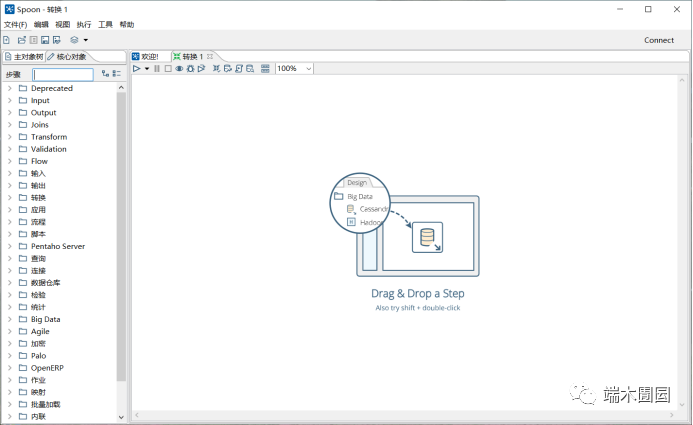Expand the Big Data folder
The width and height of the screenshot is (693, 425).
tap(9, 319)
